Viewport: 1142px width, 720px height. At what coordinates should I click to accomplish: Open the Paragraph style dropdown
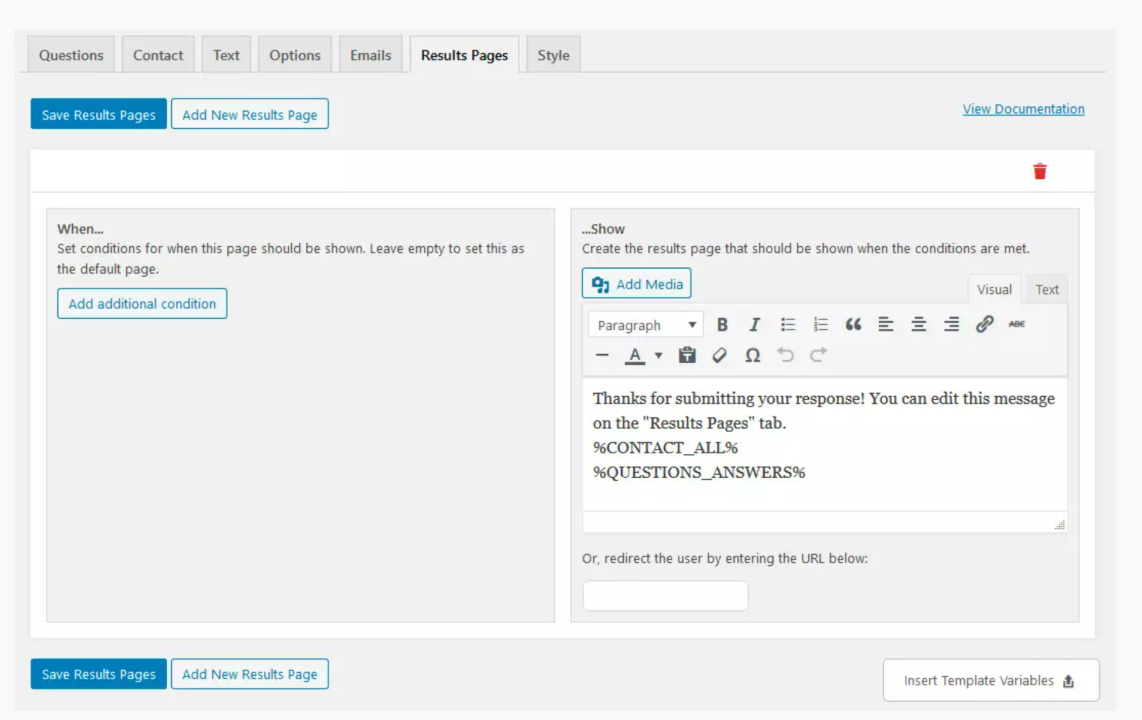(x=645, y=324)
